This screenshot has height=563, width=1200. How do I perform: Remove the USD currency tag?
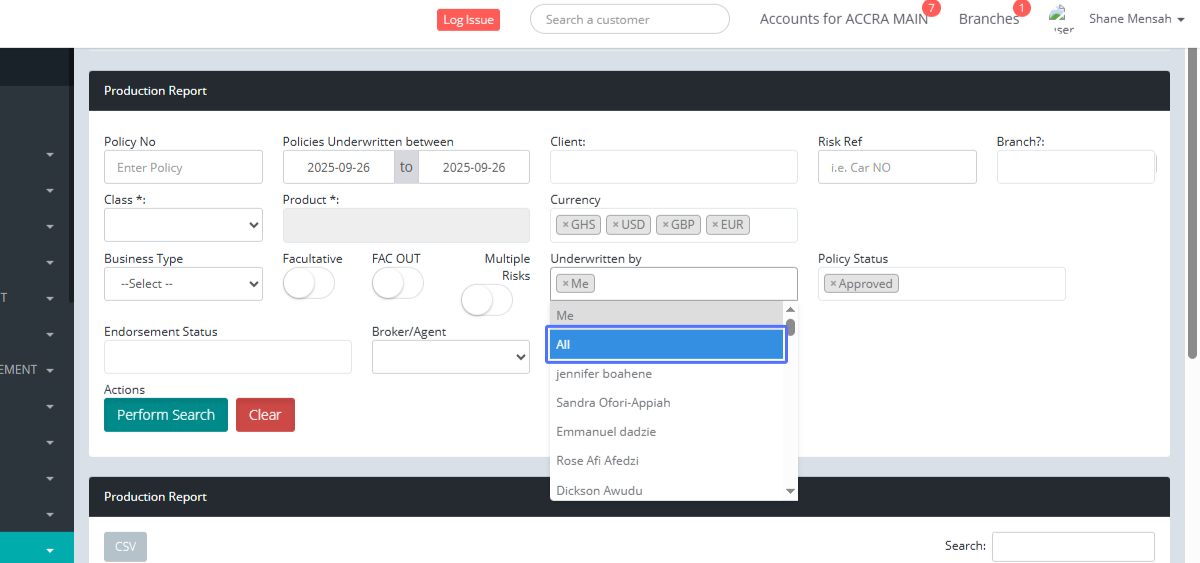tap(615, 225)
